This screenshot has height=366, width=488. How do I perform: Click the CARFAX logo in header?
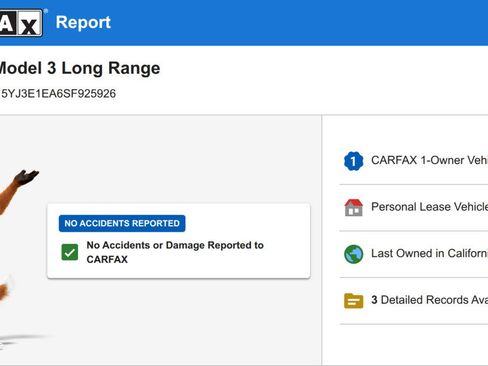coord(21,22)
